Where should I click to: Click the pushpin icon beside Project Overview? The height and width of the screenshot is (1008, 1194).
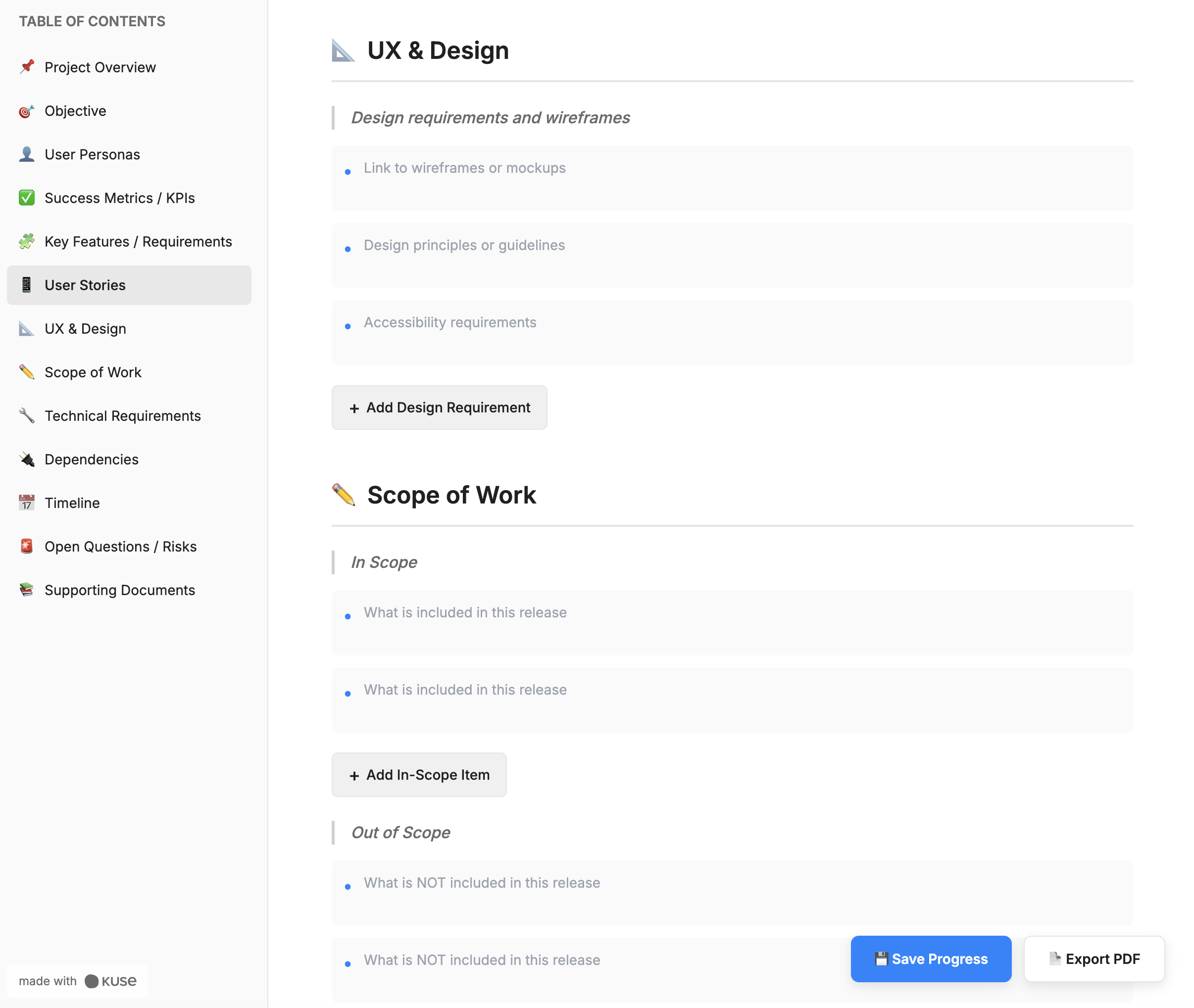pyautogui.click(x=26, y=67)
